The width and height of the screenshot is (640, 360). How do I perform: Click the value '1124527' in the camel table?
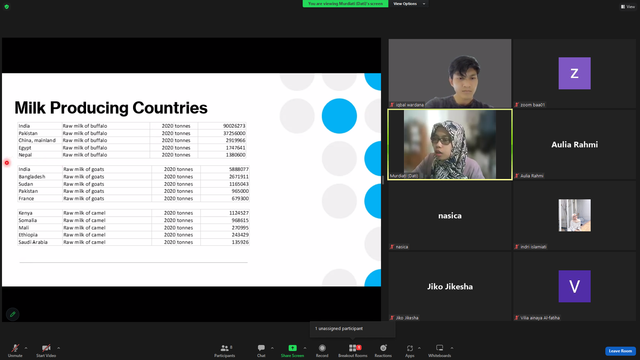pos(238,213)
